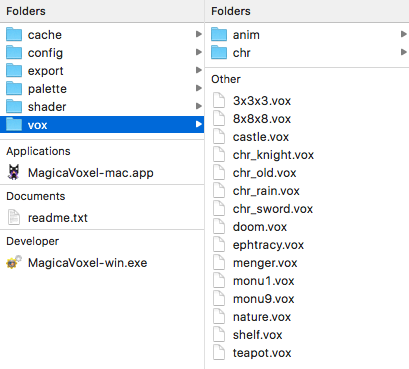Click the menger.vox file icon

coord(219,262)
